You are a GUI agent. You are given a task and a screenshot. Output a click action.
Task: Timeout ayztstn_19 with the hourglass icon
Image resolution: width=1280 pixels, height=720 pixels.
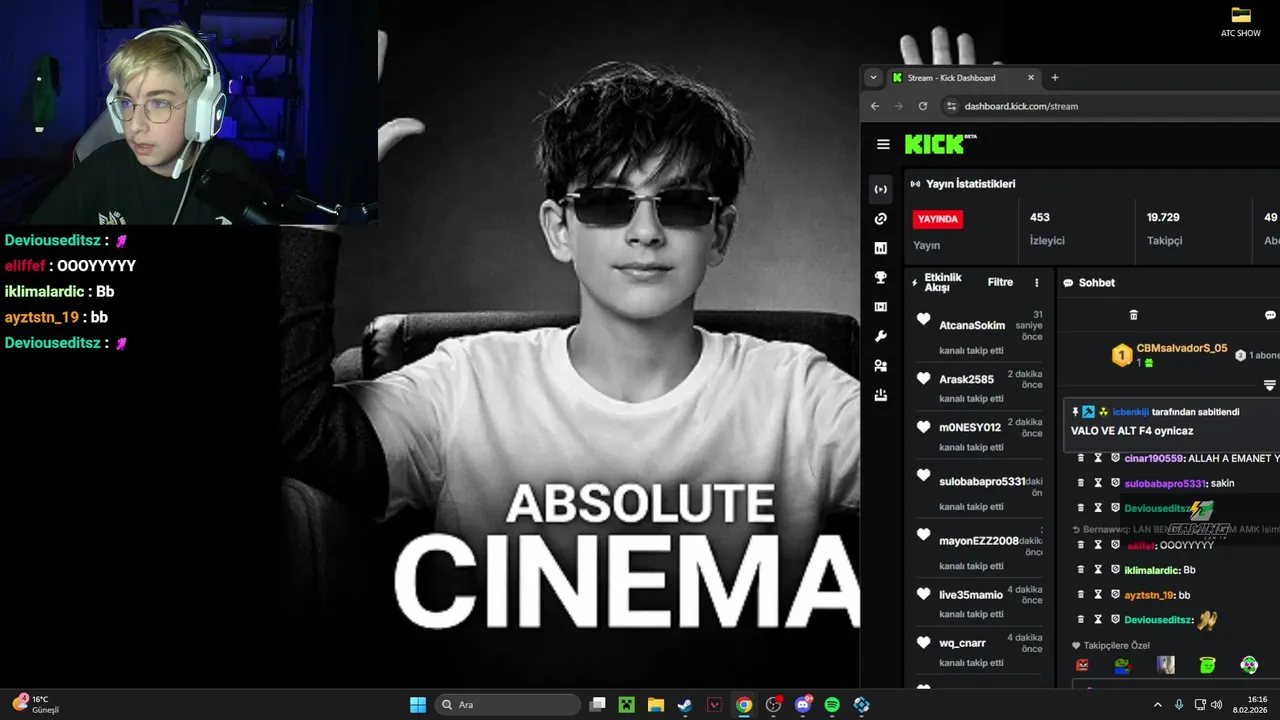(x=1097, y=595)
